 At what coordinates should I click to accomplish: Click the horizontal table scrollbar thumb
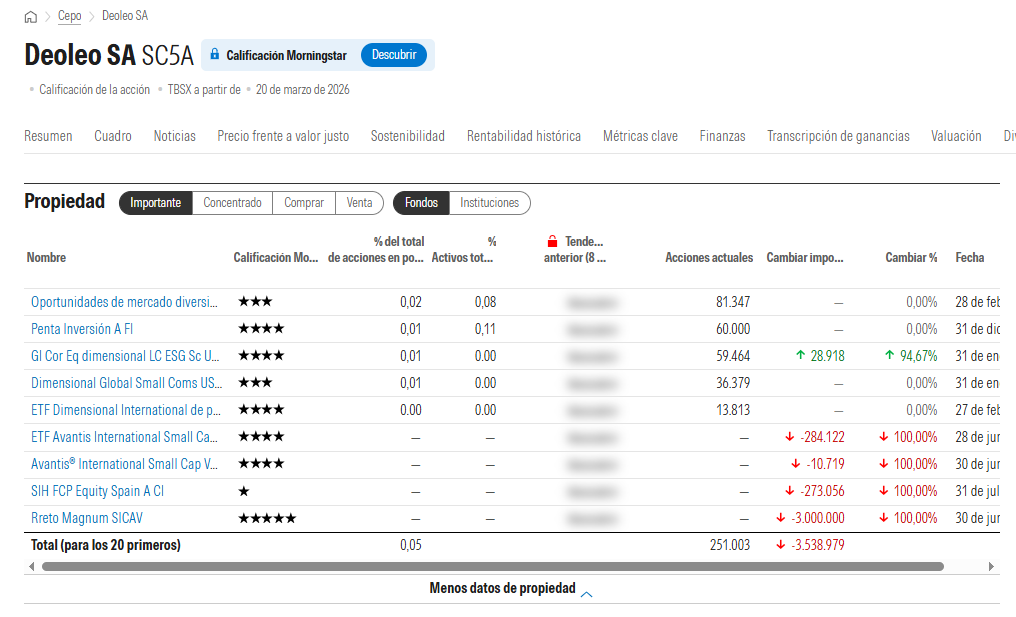(x=492, y=566)
